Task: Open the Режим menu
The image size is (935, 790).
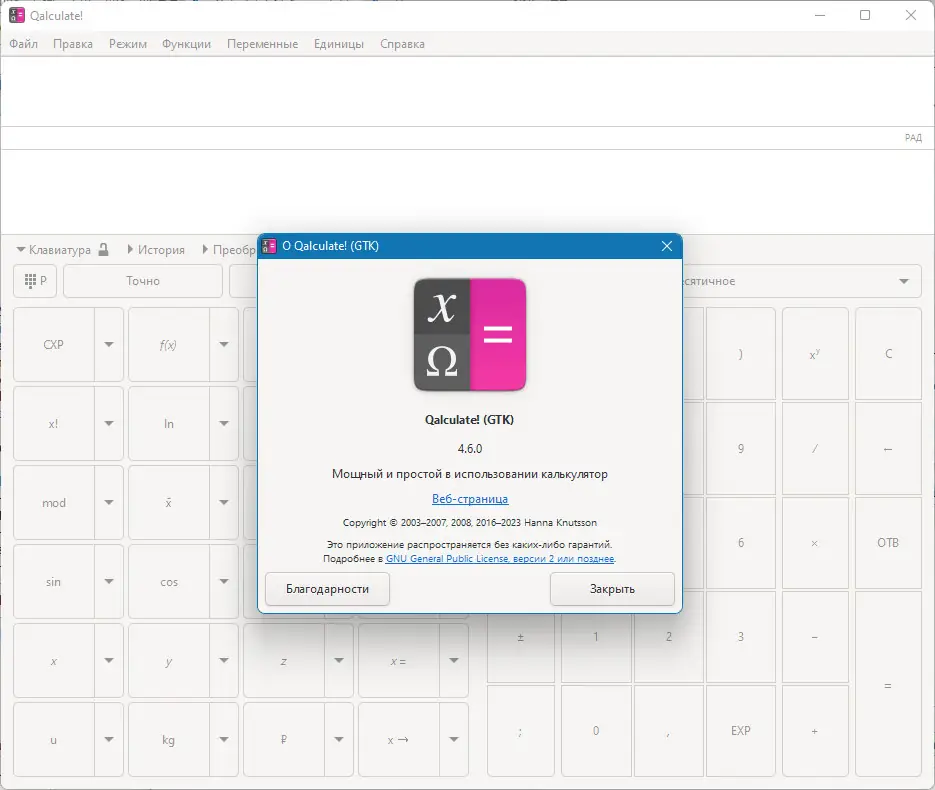Action: (x=128, y=44)
